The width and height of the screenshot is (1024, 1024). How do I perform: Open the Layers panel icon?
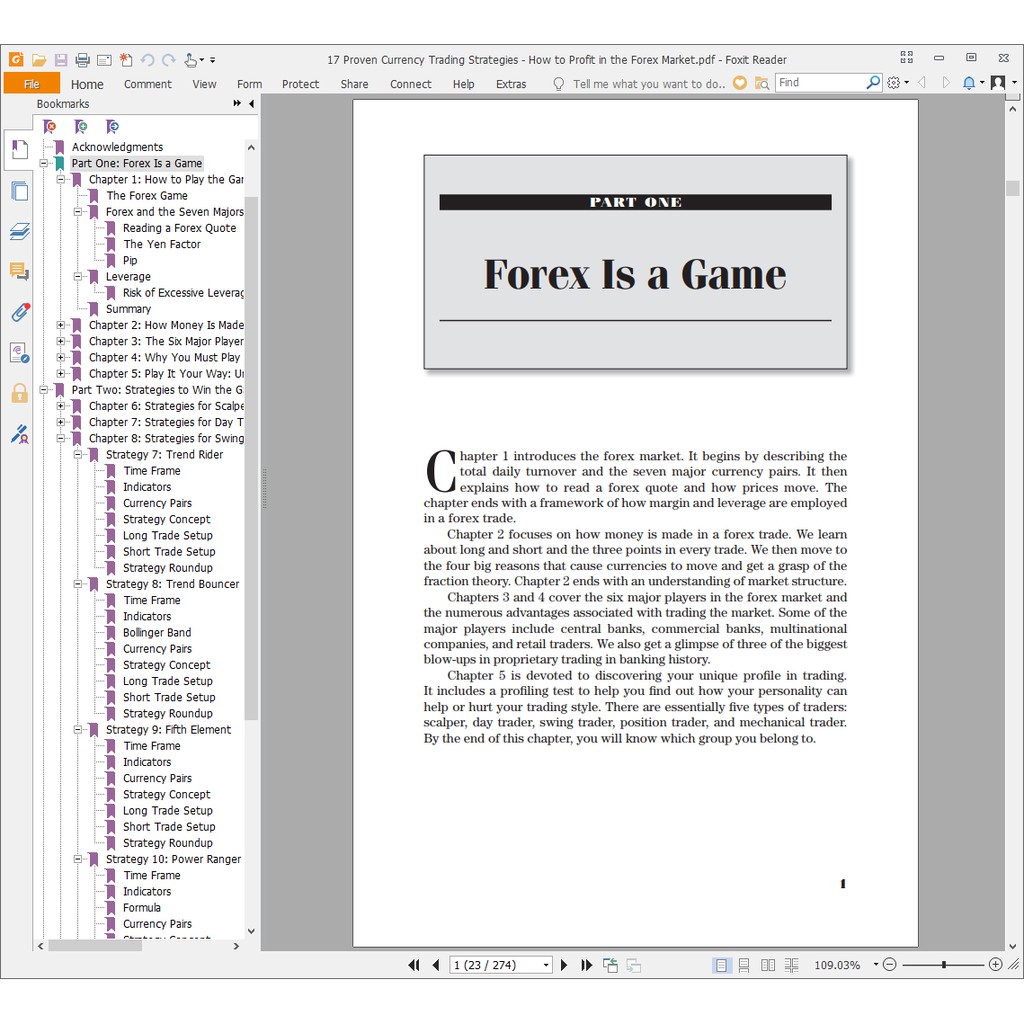pyautogui.click(x=20, y=231)
